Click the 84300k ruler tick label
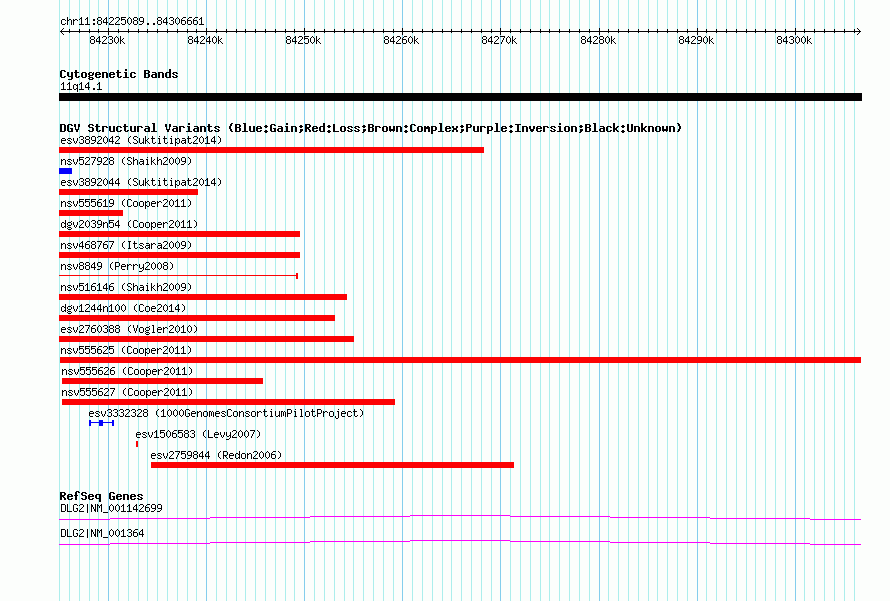The width and height of the screenshot is (890, 601). coord(794,40)
